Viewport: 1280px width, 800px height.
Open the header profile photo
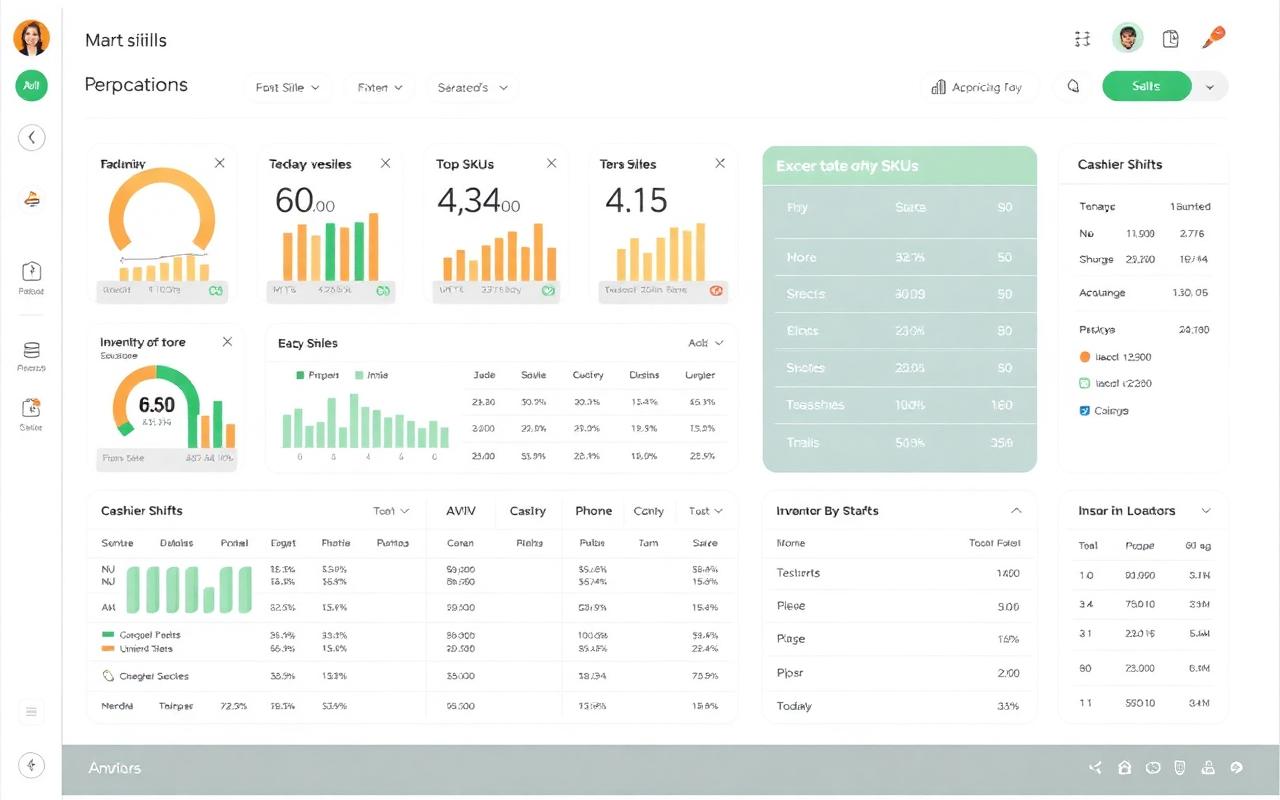1128,38
